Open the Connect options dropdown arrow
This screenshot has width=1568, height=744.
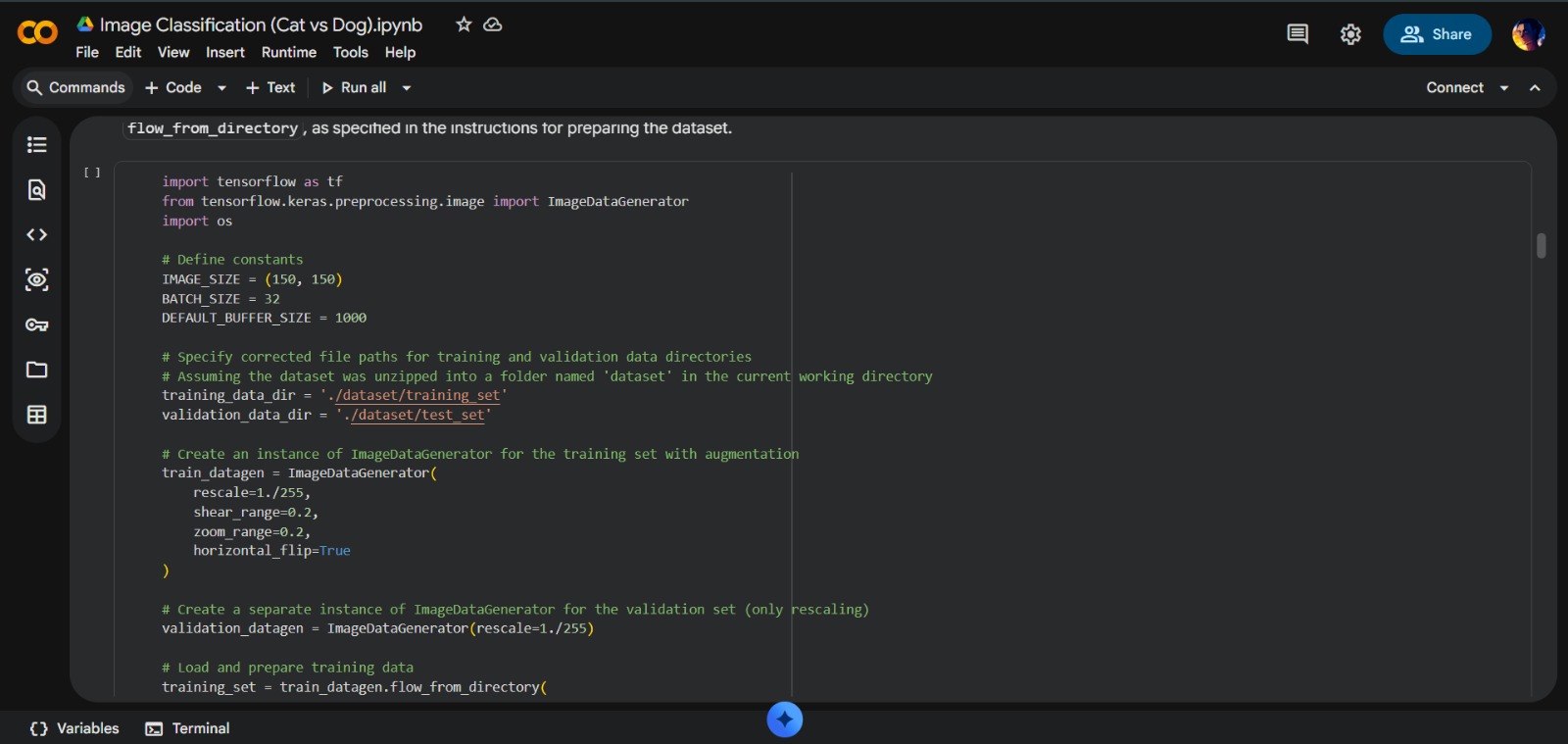1504,88
